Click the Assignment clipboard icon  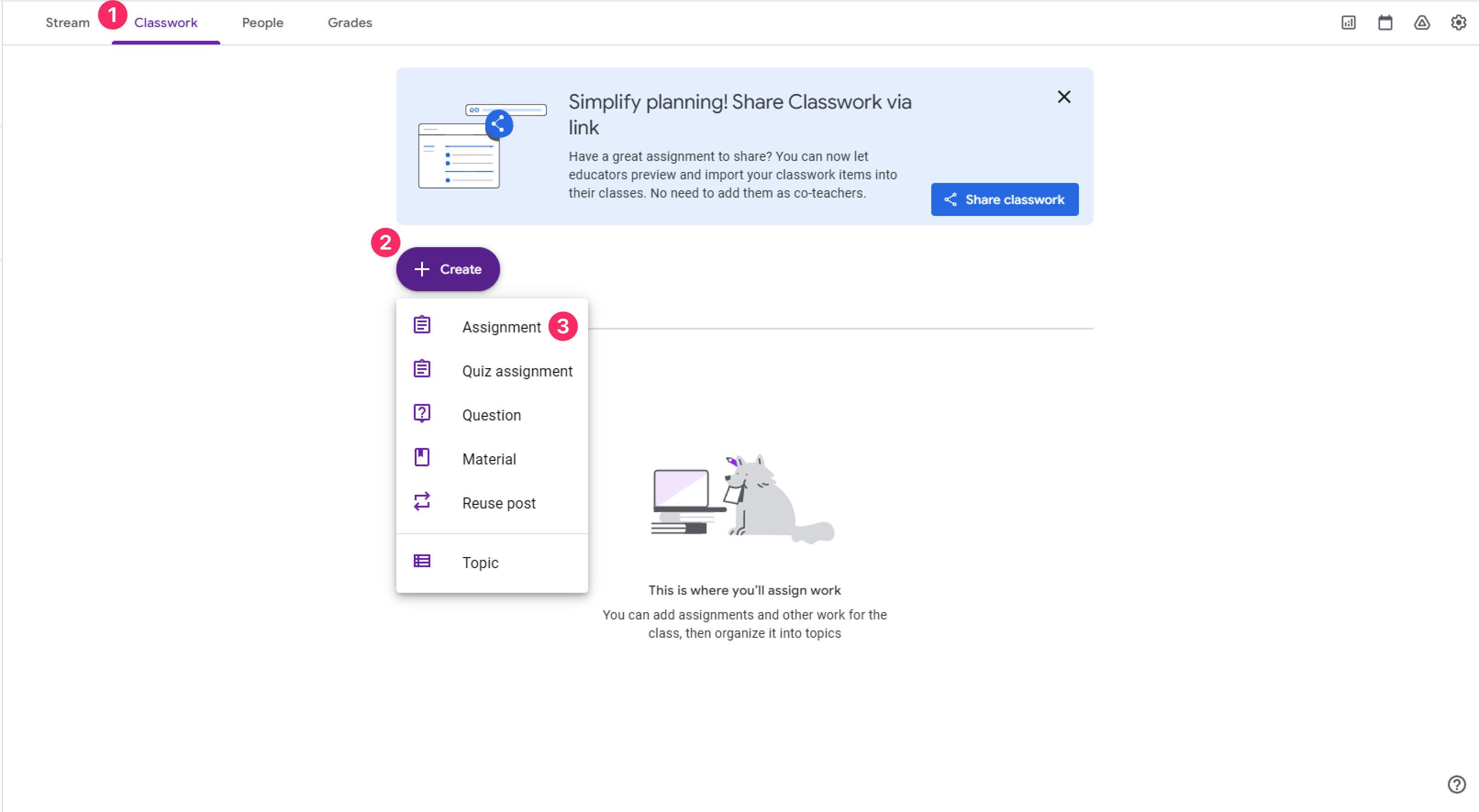[422, 325]
